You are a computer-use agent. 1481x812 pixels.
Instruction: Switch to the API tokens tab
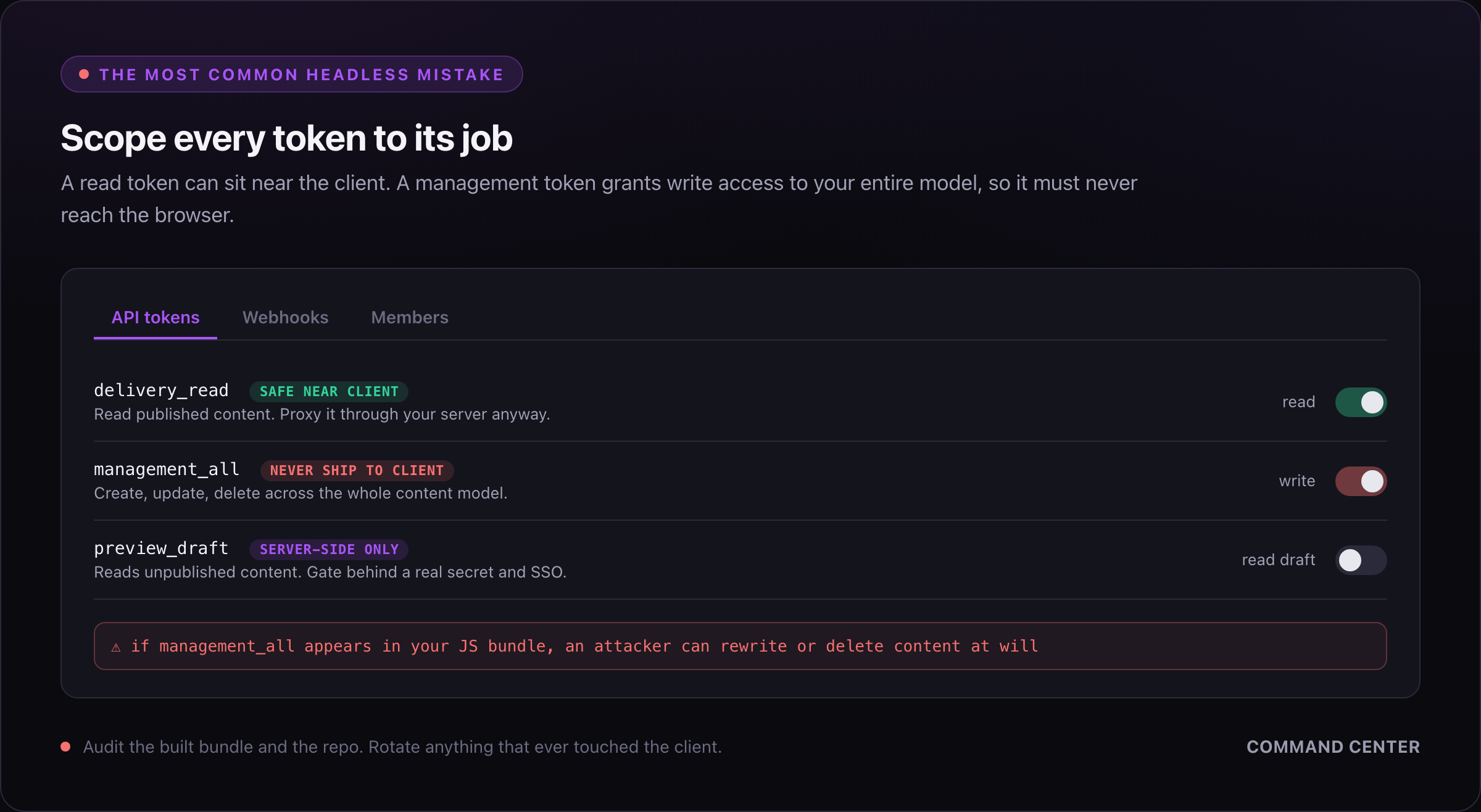click(x=156, y=318)
